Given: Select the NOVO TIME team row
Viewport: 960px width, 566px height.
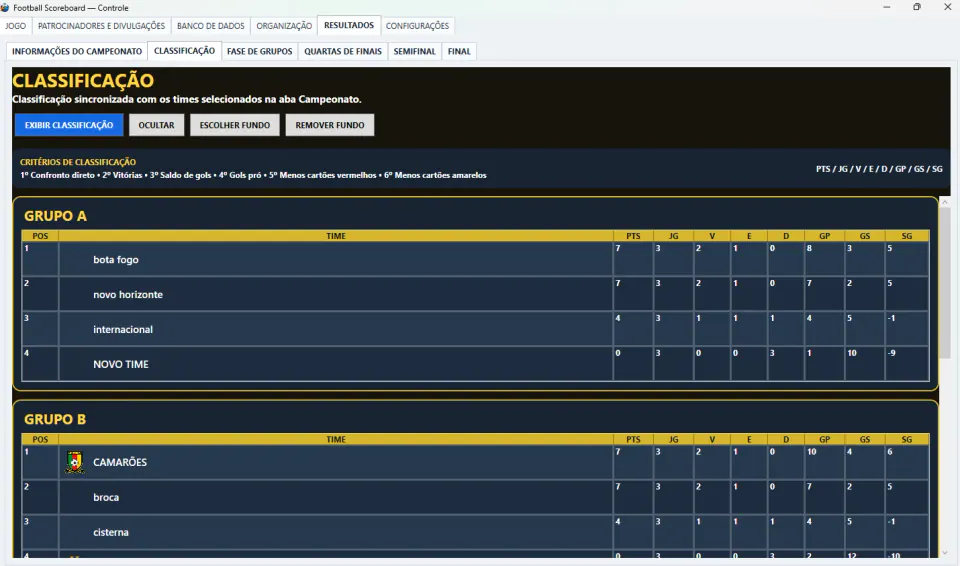Looking at the screenshot, I should [x=475, y=364].
